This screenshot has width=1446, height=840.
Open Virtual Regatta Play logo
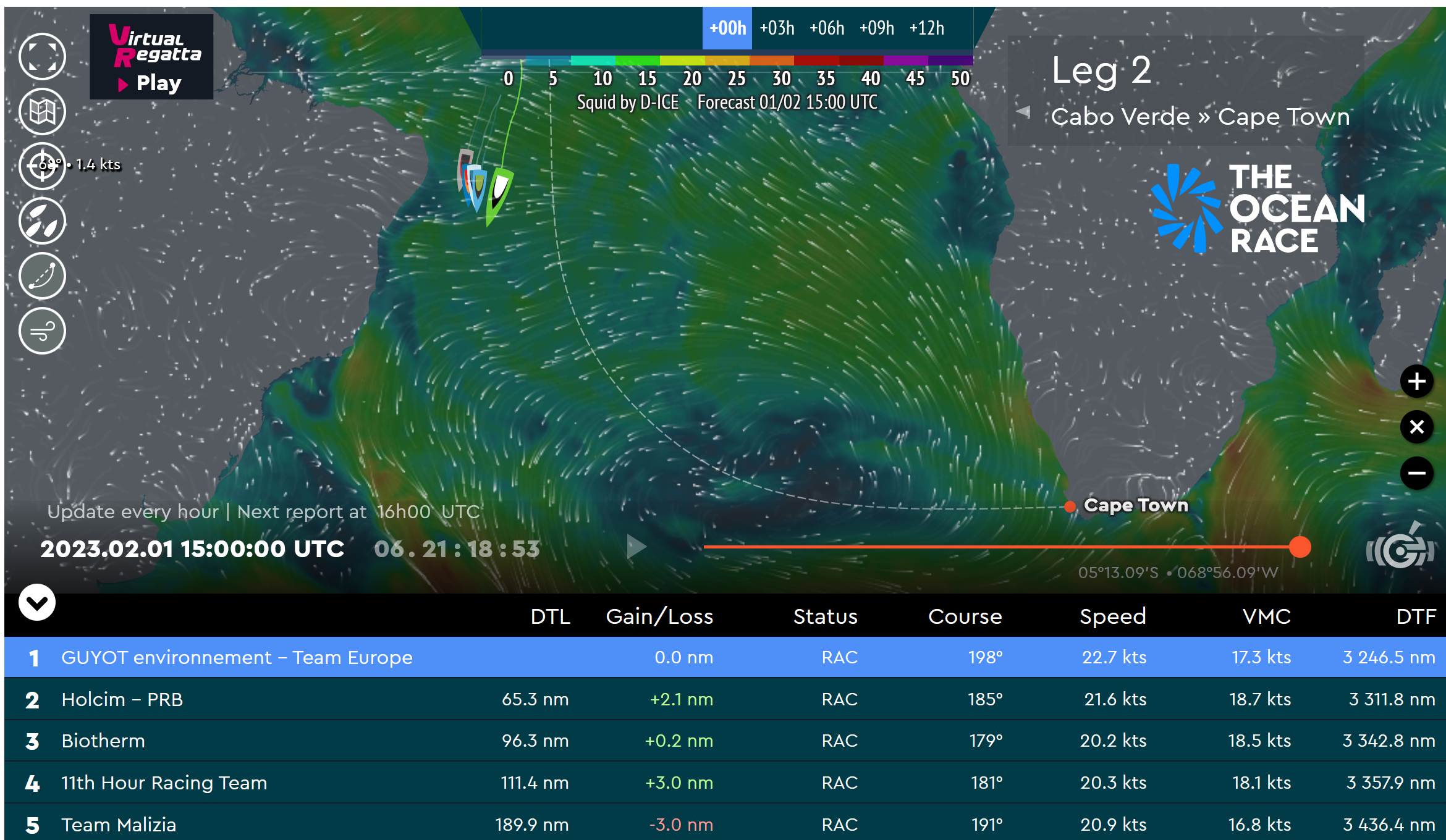[151, 57]
